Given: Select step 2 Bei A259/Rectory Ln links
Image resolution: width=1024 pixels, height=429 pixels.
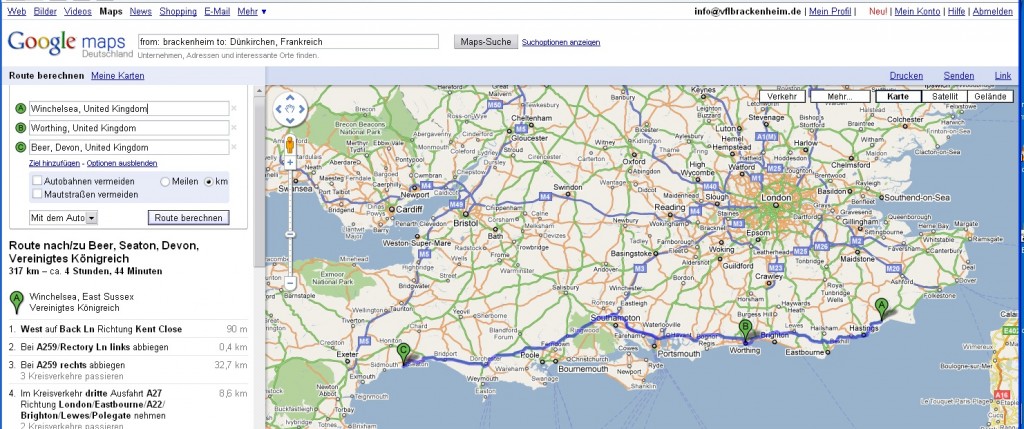Looking at the screenshot, I should (x=128, y=347).
